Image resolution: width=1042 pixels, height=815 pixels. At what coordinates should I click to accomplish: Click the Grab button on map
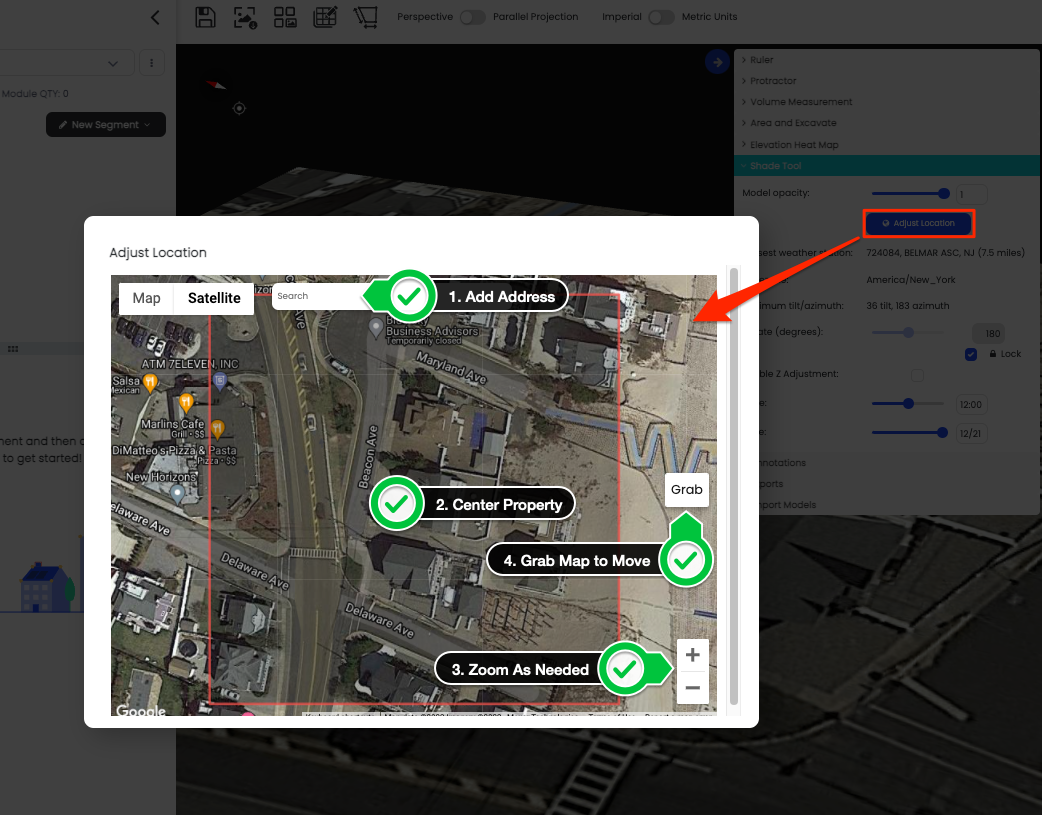686,490
